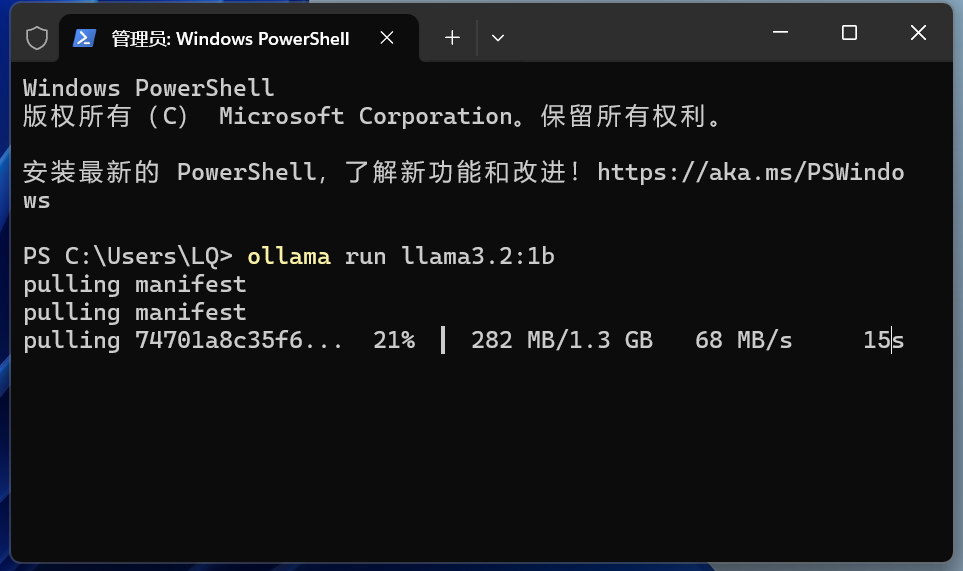Image resolution: width=963 pixels, height=571 pixels.
Task: Click the download progress bar indicator
Action: [442, 340]
